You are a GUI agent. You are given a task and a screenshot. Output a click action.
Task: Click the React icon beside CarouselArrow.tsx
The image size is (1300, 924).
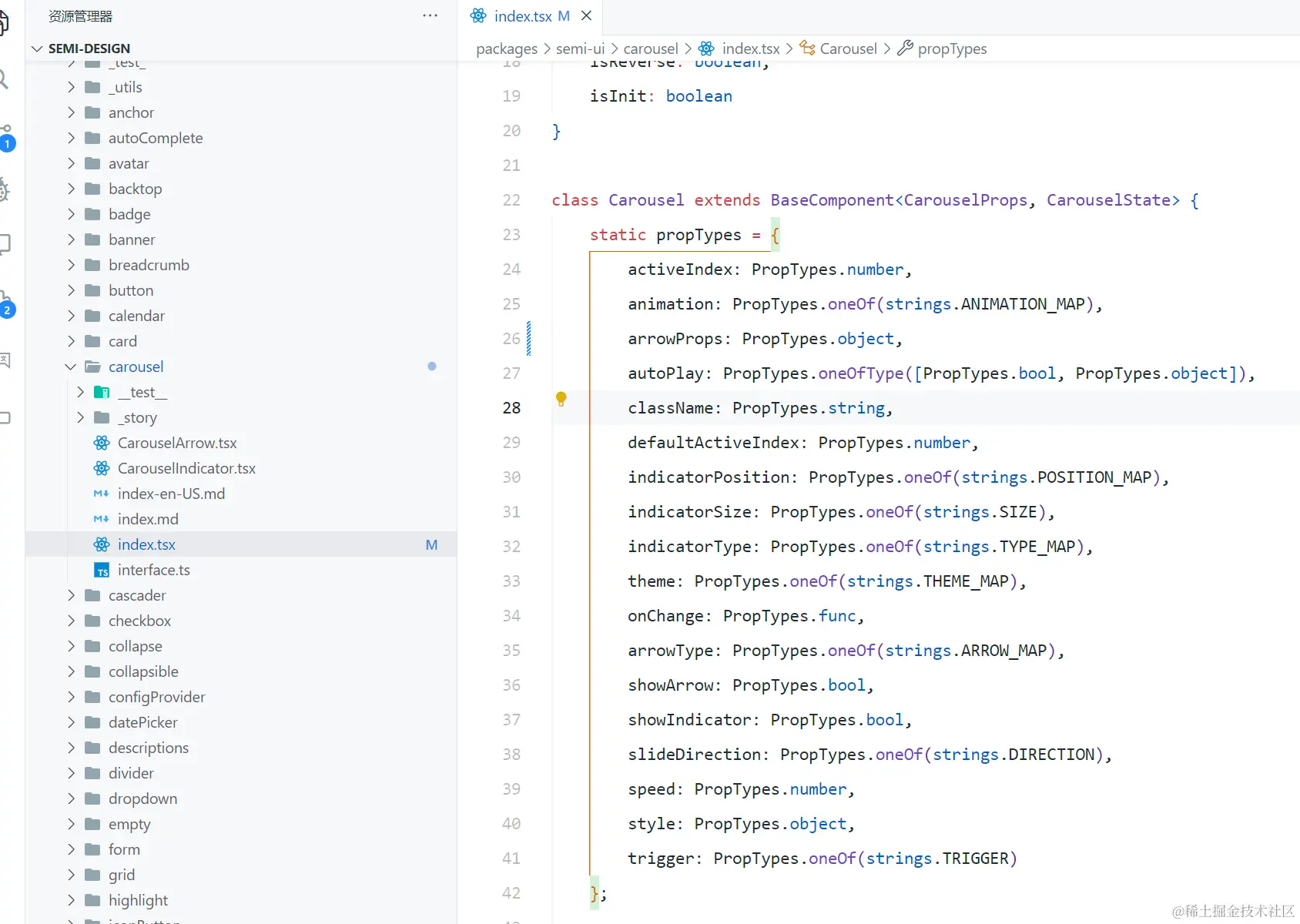pos(102,443)
